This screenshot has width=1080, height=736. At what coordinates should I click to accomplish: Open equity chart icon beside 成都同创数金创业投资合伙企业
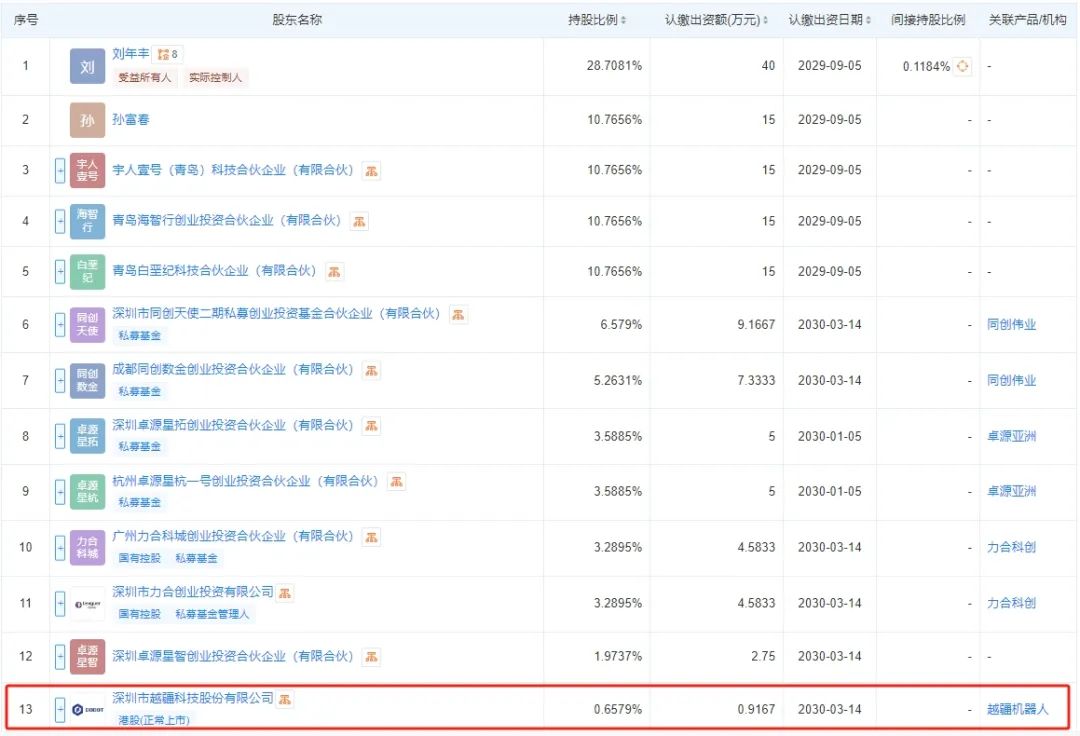(x=371, y=370)
